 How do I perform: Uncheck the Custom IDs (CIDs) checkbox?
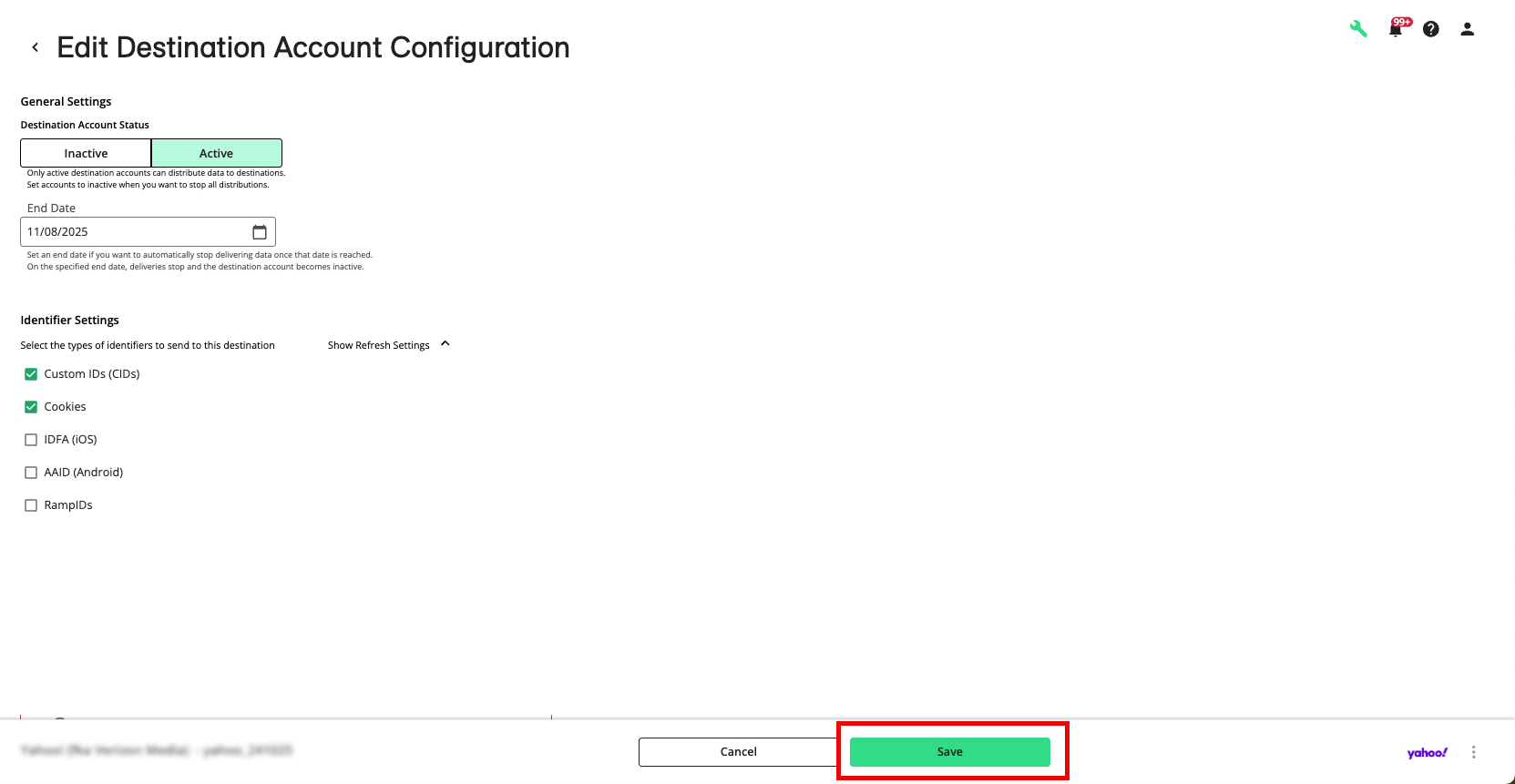(x=31, y=374)
